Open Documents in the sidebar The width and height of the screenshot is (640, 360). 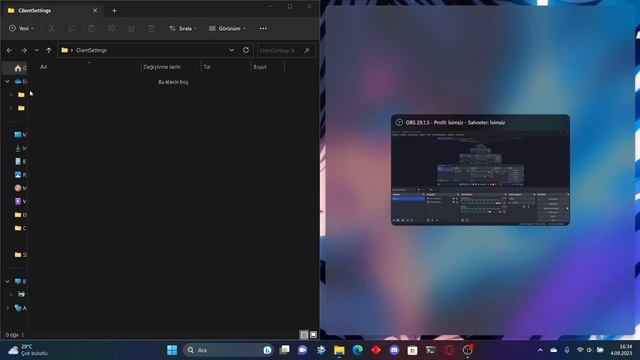(x=18, y=161)
